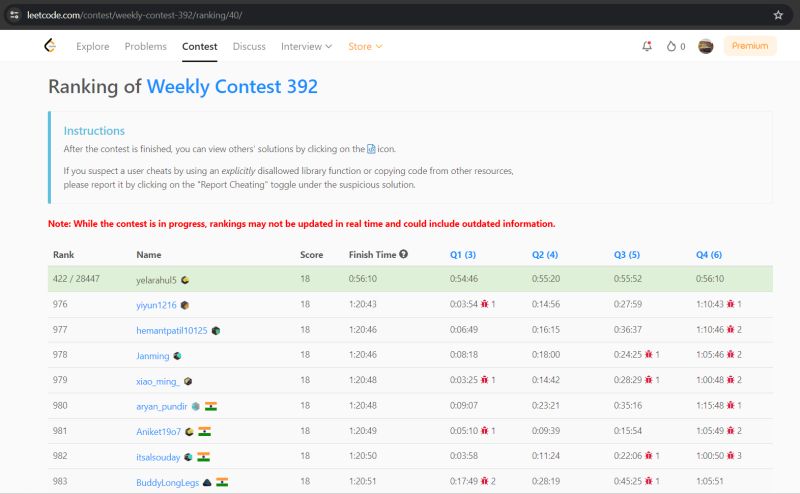Open the Q4 (6) problem link
Screen dimensions: 800x494
709,255
